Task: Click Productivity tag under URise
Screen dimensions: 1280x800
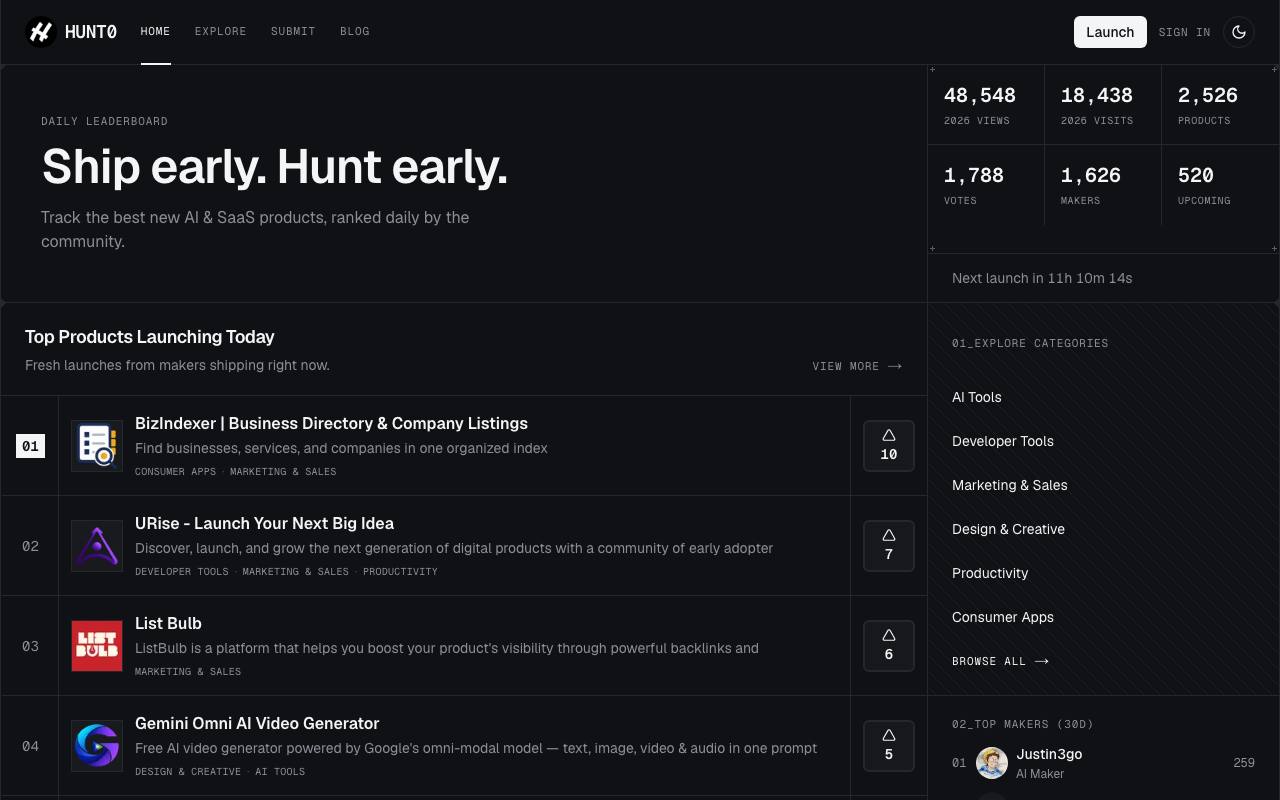Action: (x=400, y=571)
